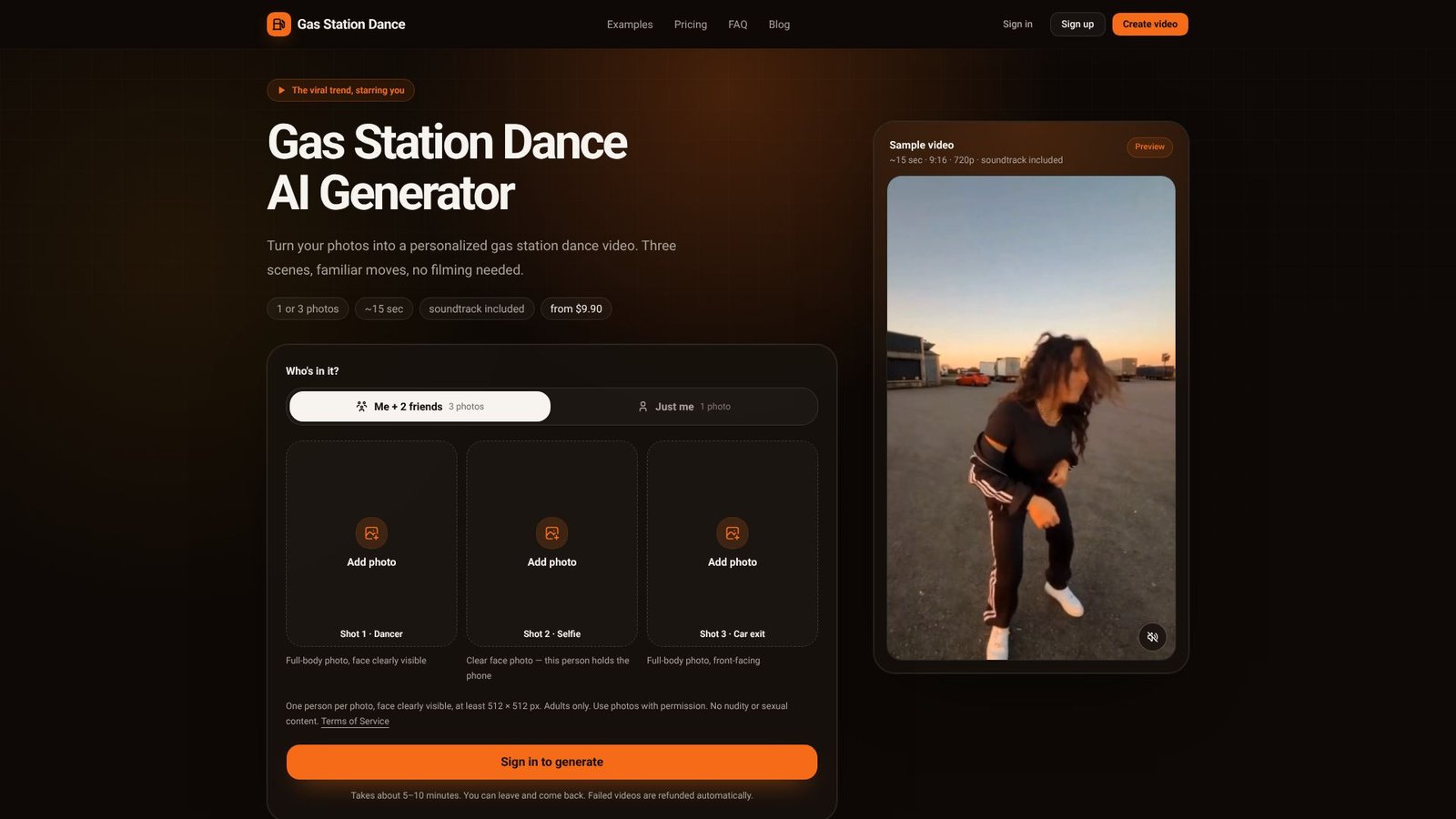This screenshot has width=1456, height=819.
Task: Click the person icon beside Just me
Action: (x=643, y=407)
